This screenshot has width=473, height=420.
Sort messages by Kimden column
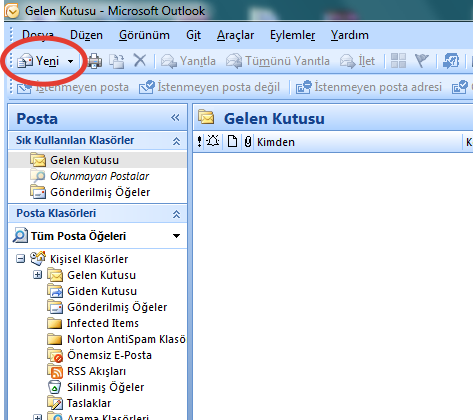(276, 142)
